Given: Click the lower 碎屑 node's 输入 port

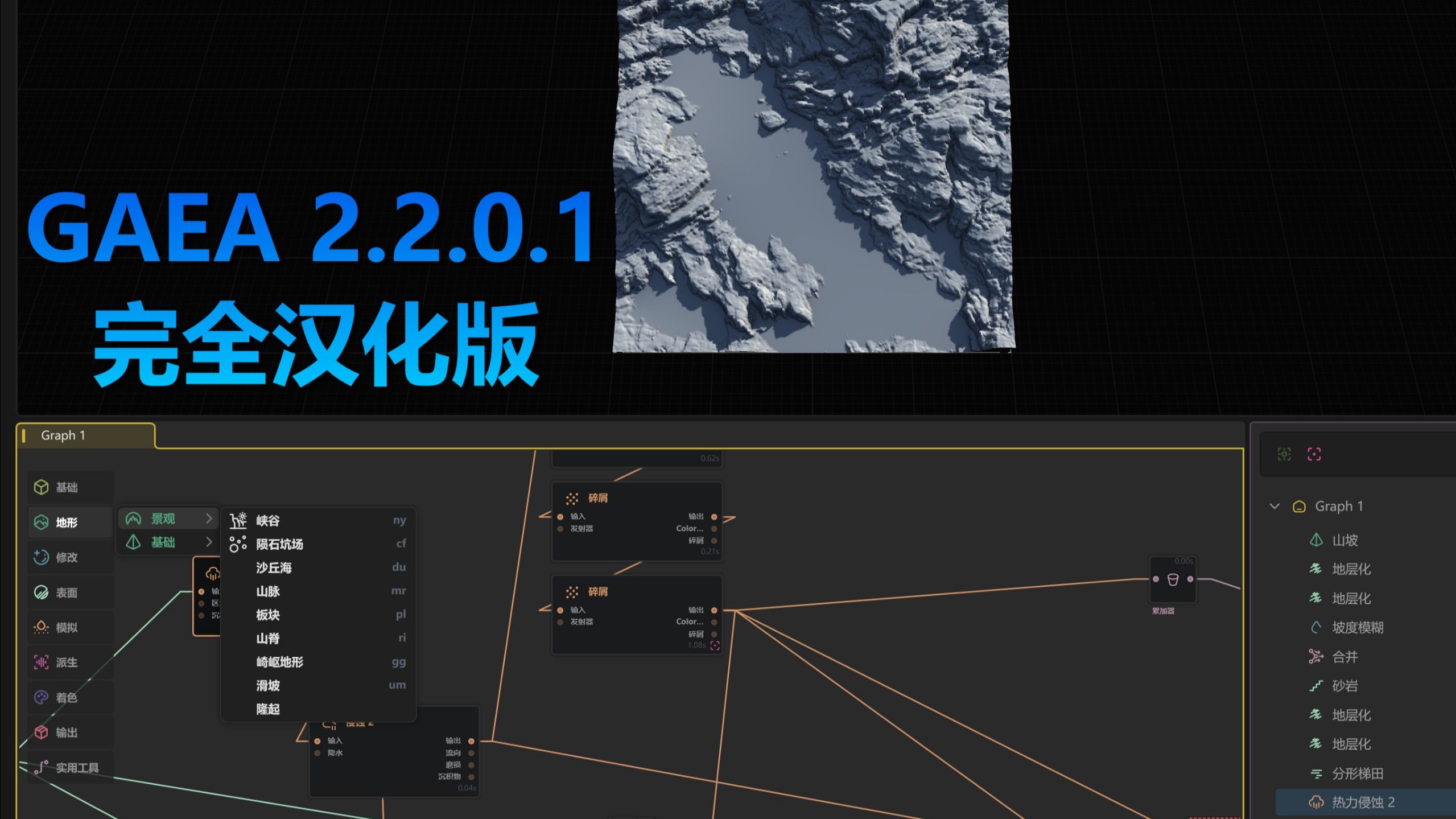Looking at the screenshot, I should tap(560, 610).
